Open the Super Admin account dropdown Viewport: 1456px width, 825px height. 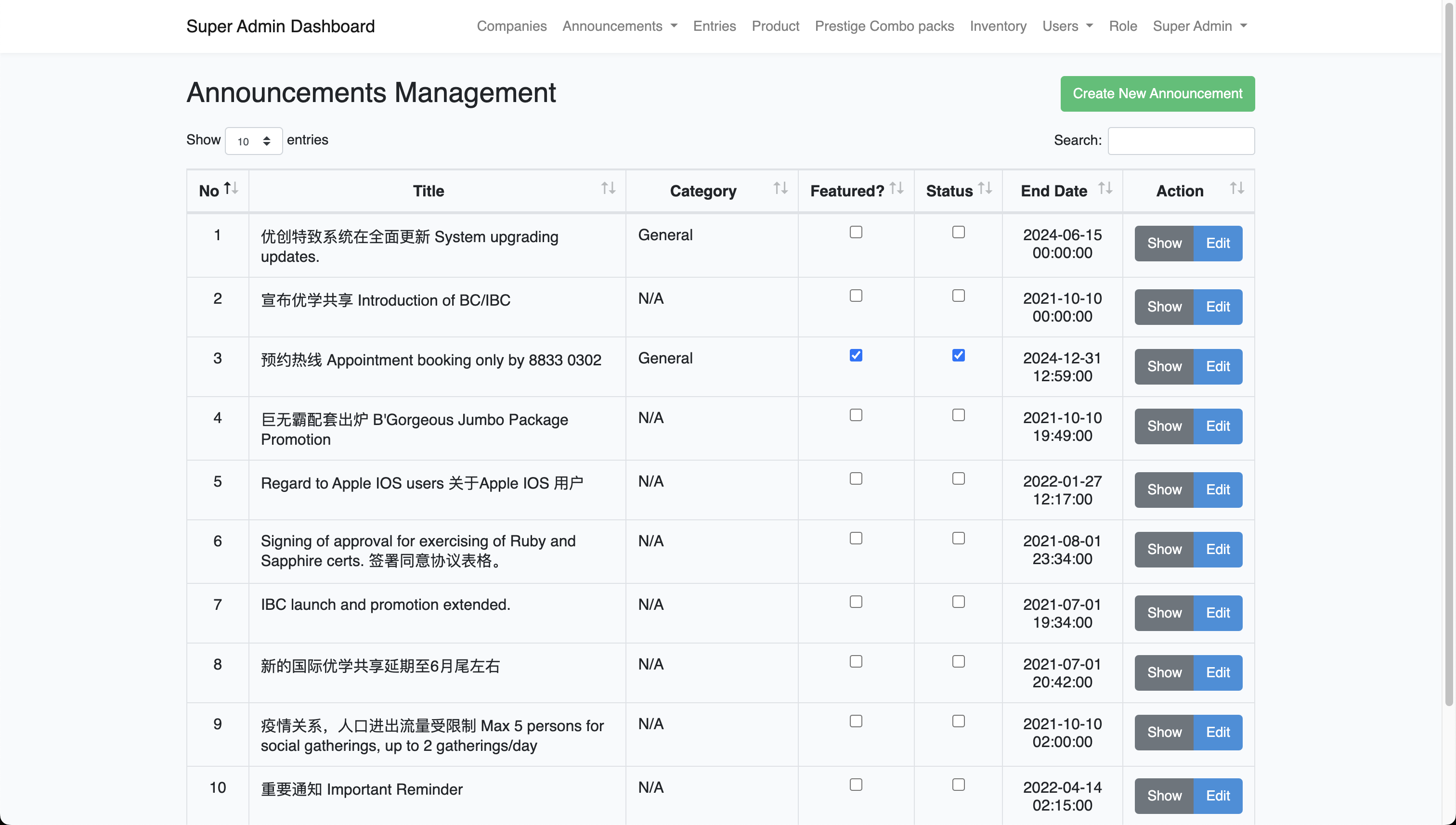pyautogui.click(x=1199, y=26)
